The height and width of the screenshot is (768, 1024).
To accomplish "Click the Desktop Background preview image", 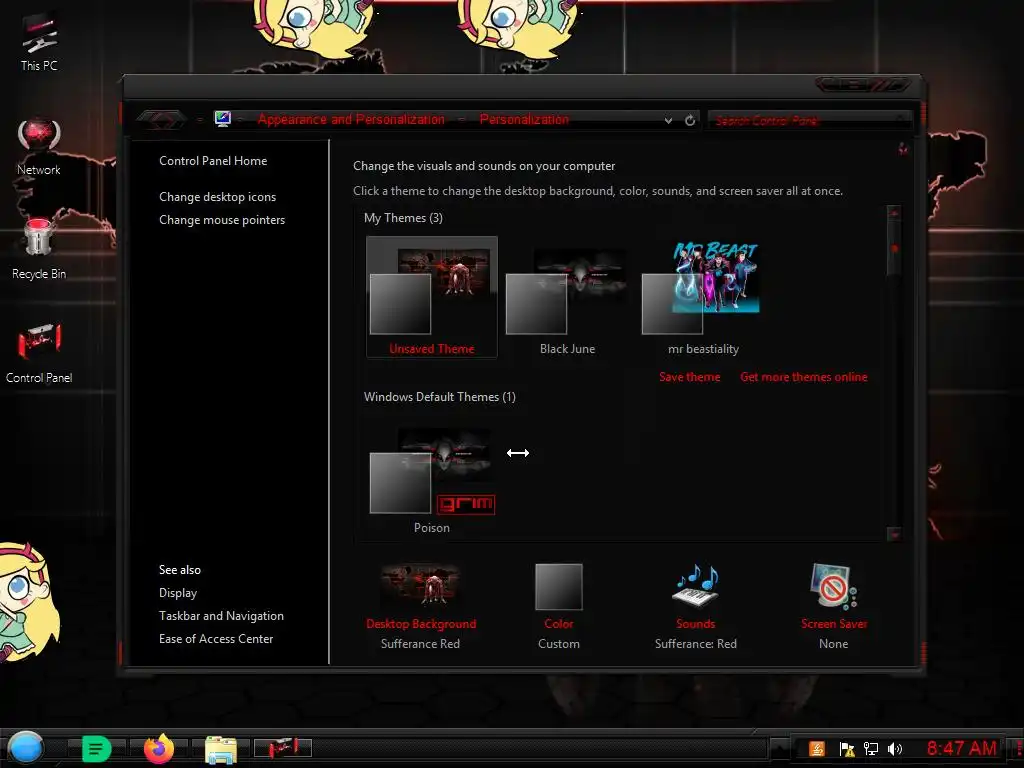I will click(x=421, y=584).
